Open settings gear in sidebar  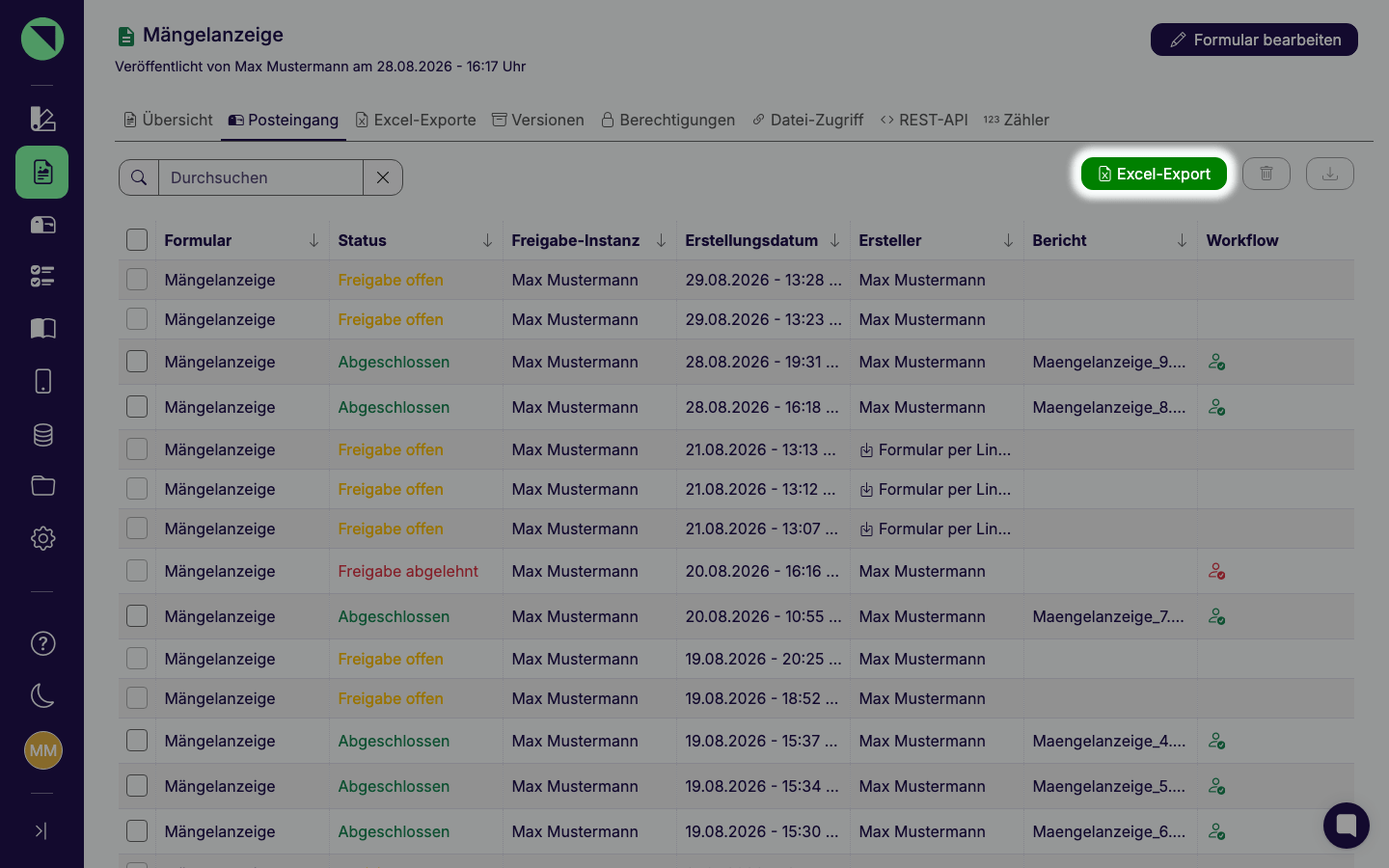tap(42, 538)
